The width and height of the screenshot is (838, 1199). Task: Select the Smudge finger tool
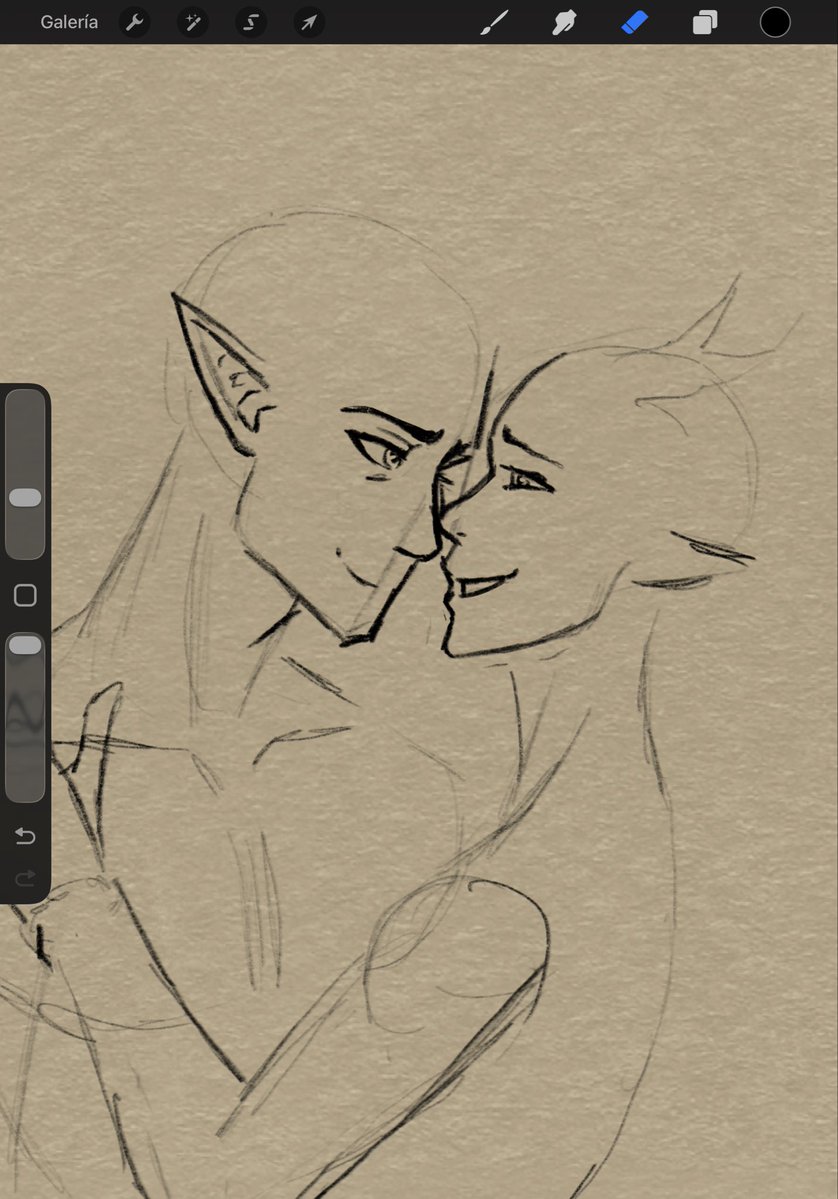point(564,22)
